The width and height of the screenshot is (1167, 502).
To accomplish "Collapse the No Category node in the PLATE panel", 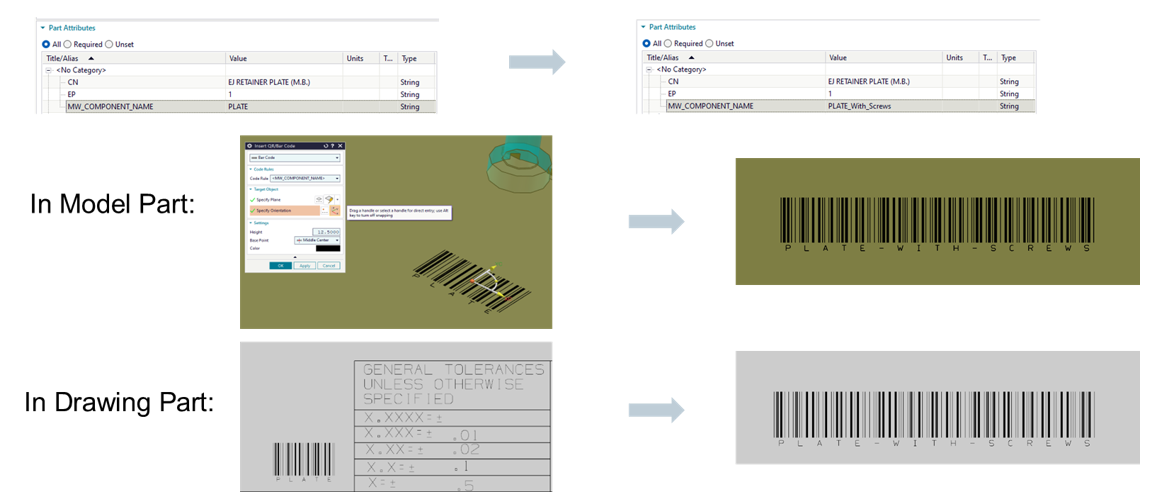I will [x=49, y=70].
